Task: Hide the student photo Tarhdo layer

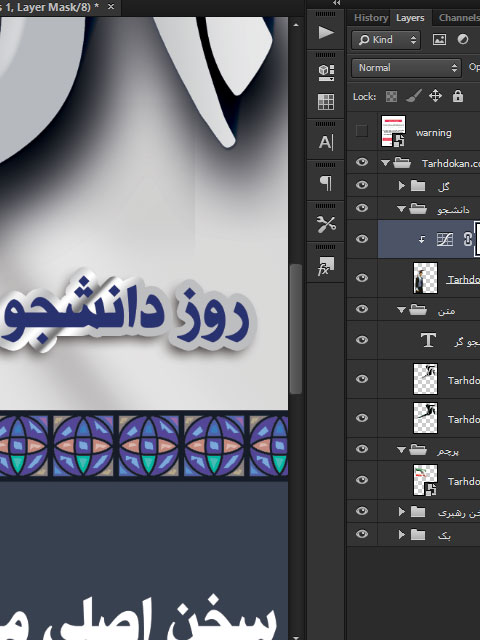Action: pyautogui.click(x=362, y=278)
